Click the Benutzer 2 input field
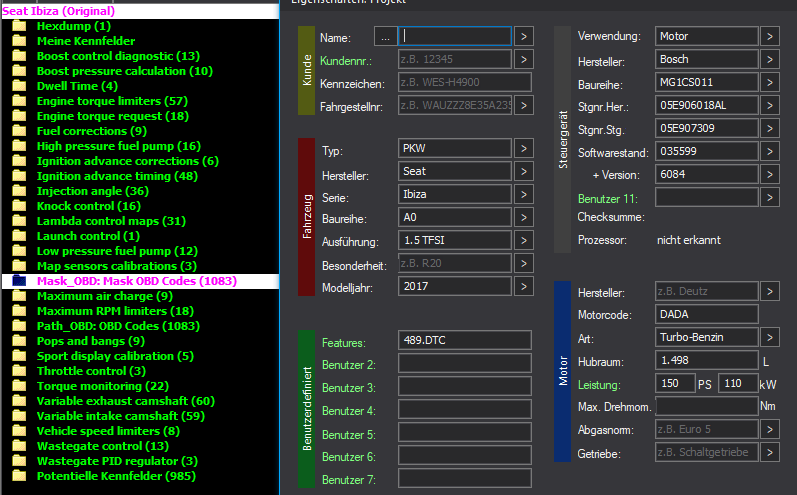 (465, 363)
